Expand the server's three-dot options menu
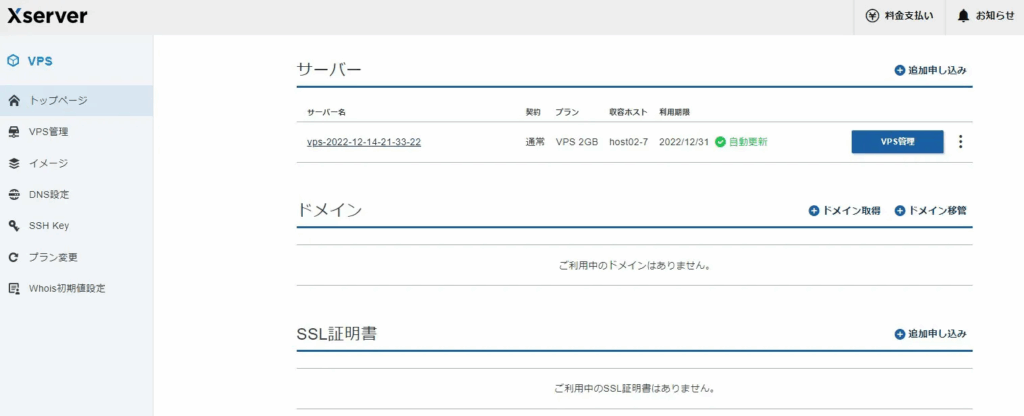The image size is (1024, 416). [960, 142]
